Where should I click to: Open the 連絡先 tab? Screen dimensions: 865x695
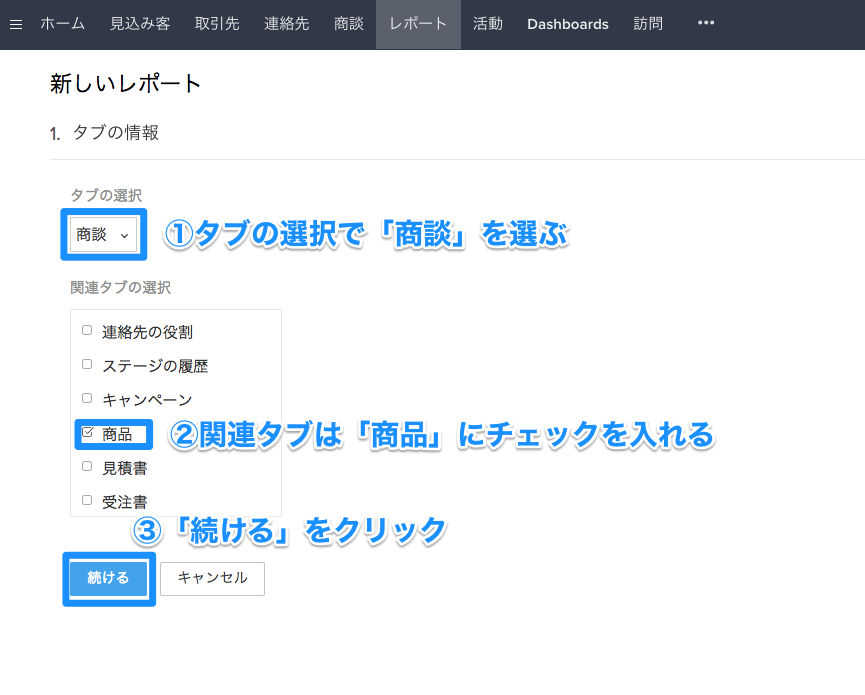286,24
